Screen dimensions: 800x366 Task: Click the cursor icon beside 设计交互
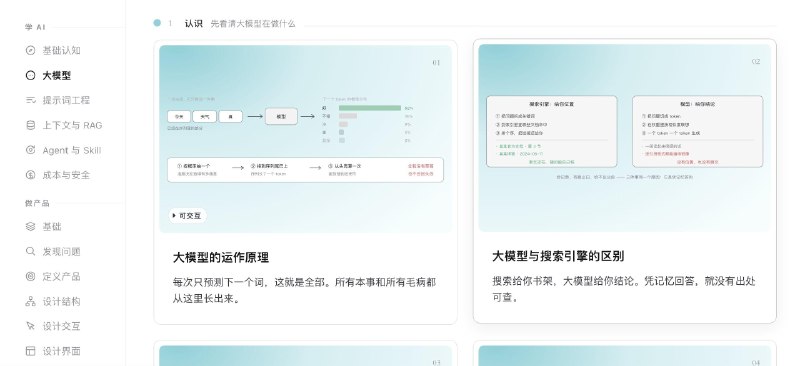[x=31, y=326]
